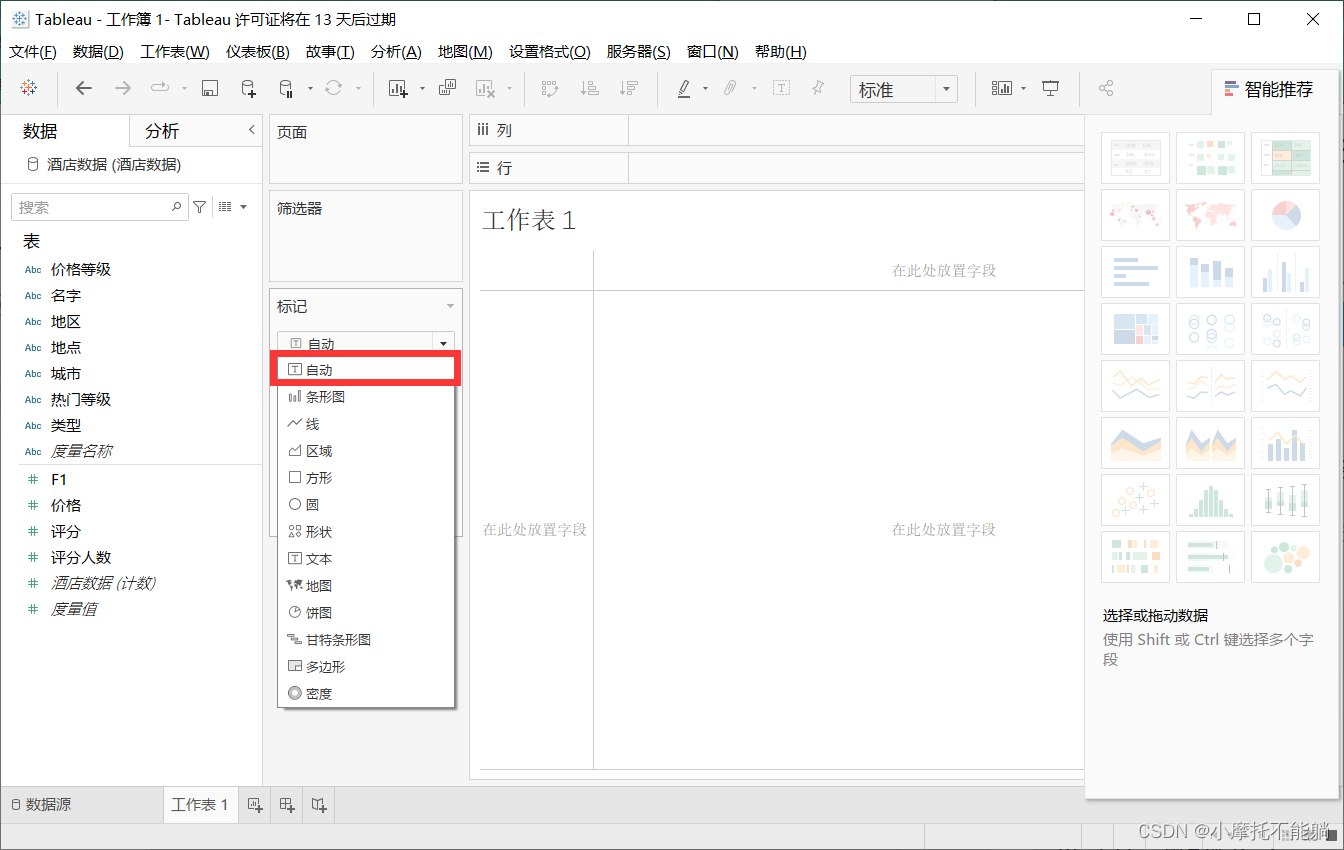Collapse the data pane with the chevron
Image resolution: width=1344 pixels, height=850 pixels.
251,130
